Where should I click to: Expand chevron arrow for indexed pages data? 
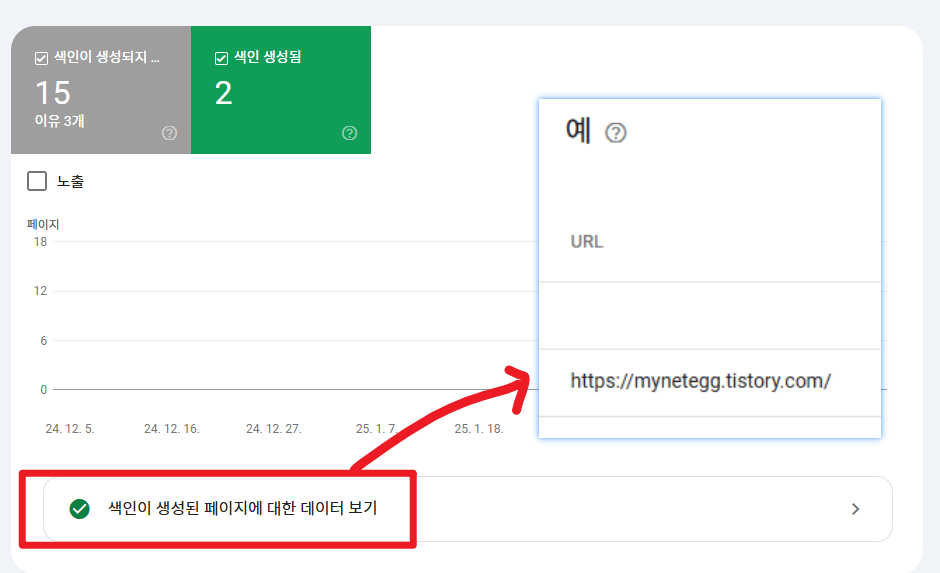coord(855,509)
